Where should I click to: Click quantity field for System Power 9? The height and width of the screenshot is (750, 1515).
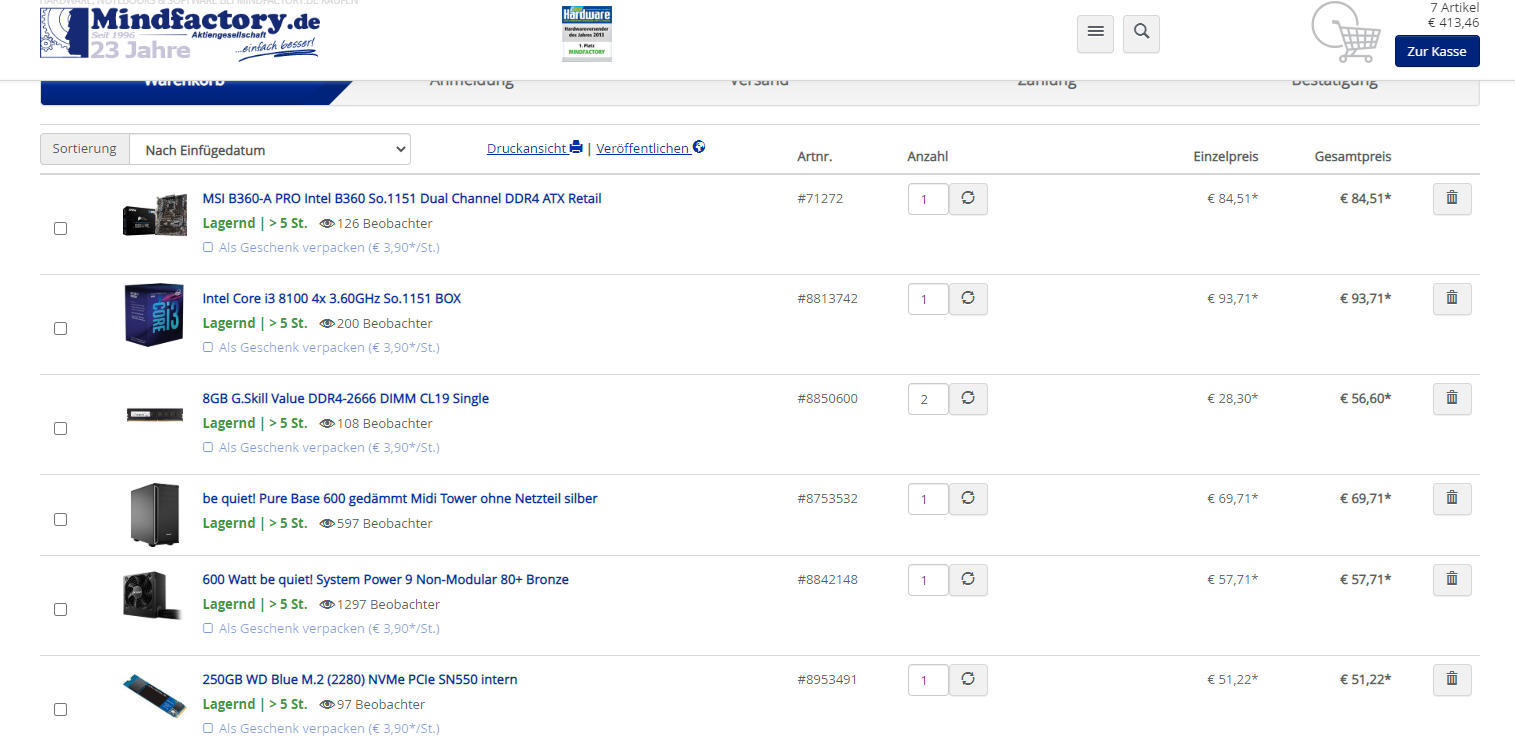tap(928, 580)
